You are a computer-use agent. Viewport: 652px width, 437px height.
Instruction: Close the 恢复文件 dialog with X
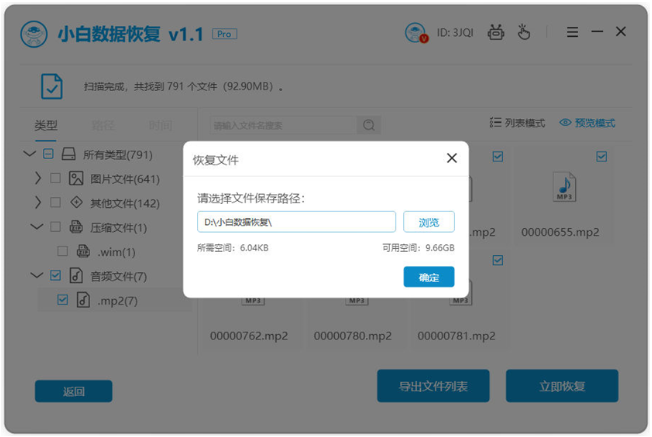(x=452, y=158)
